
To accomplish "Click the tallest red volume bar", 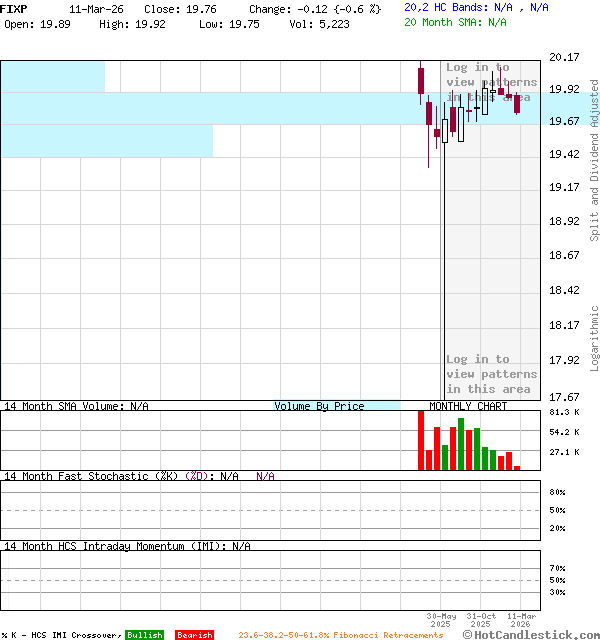I will (x=421, y=440).
